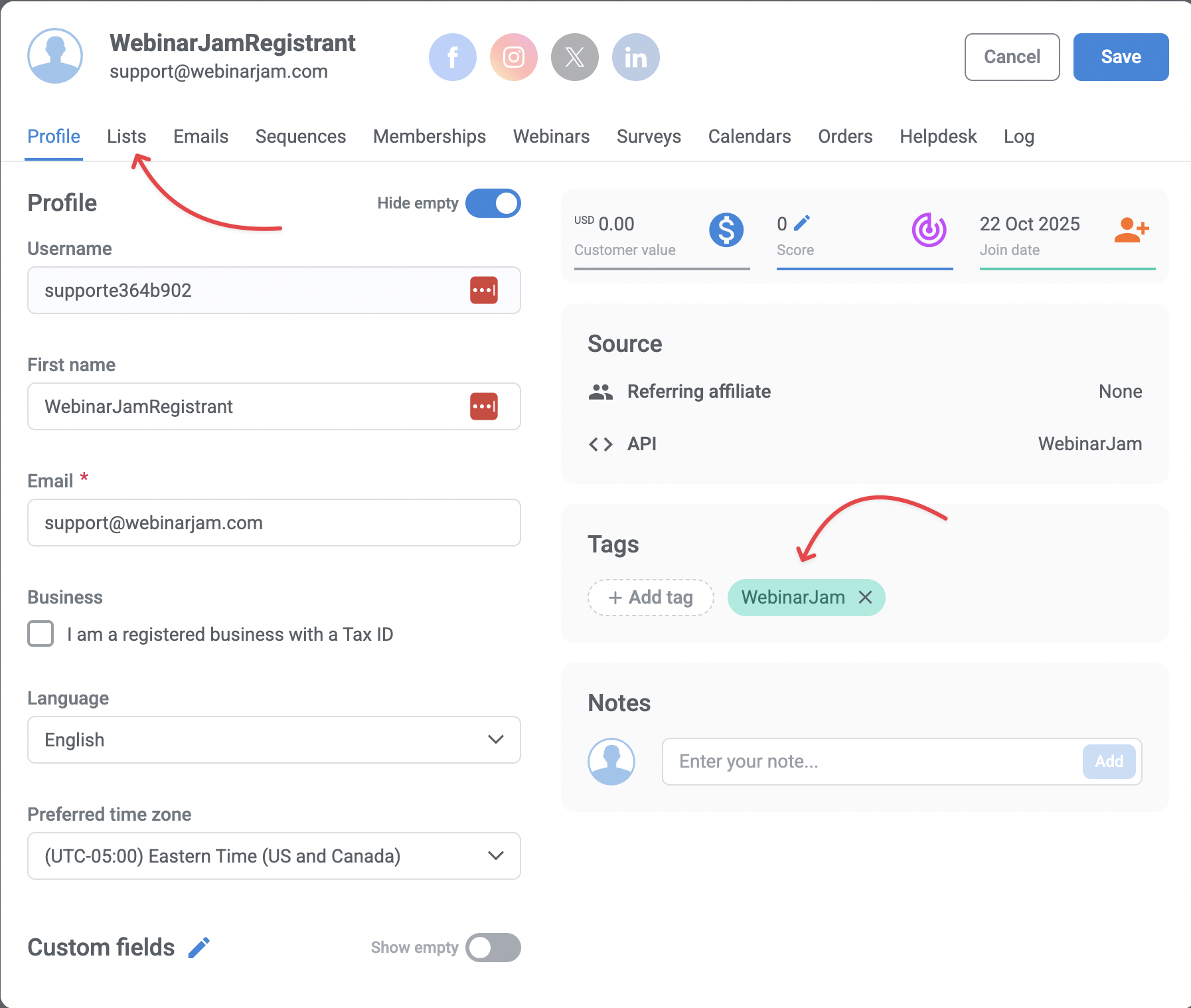Click the blue Save button
1191x1008 pixels.
1121,57
